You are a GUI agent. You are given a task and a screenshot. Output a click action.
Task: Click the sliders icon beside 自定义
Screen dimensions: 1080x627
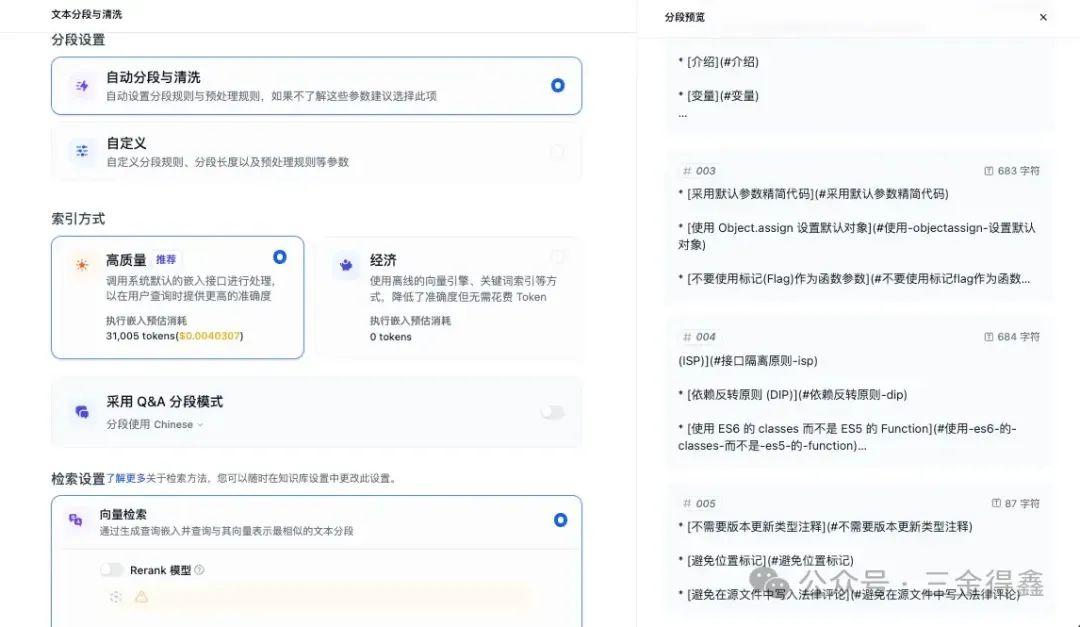click(82, 150)
